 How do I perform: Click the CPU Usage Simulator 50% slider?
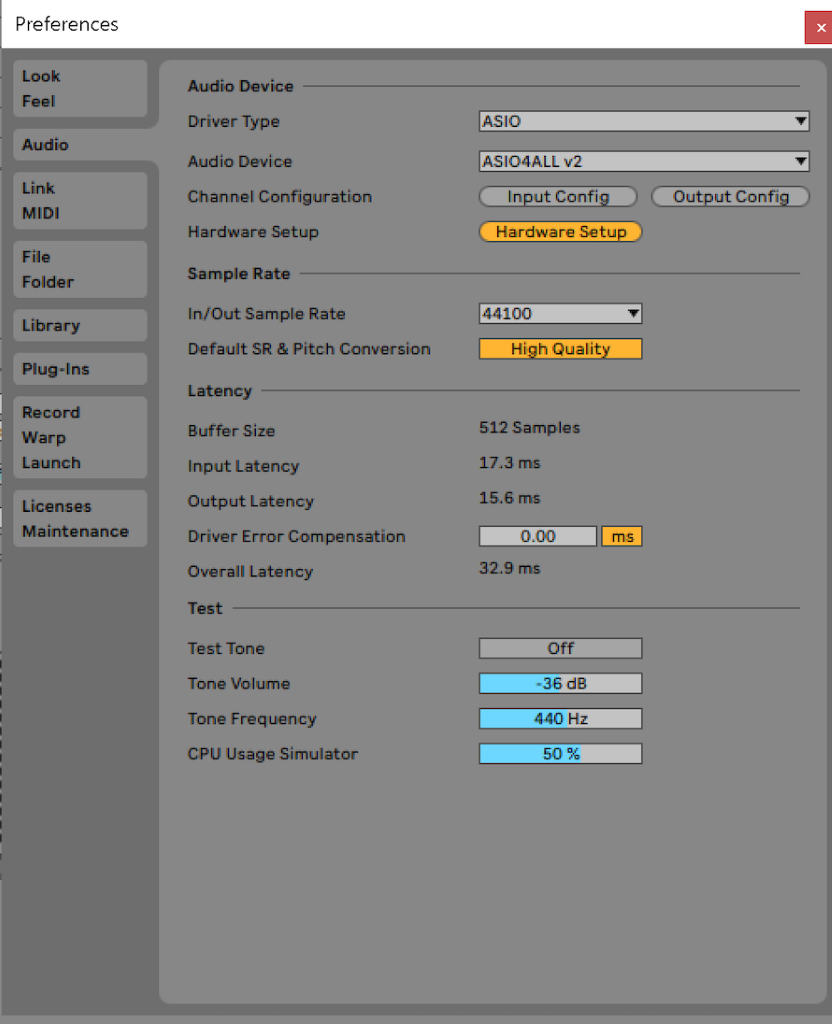click(x=560, y=754)
